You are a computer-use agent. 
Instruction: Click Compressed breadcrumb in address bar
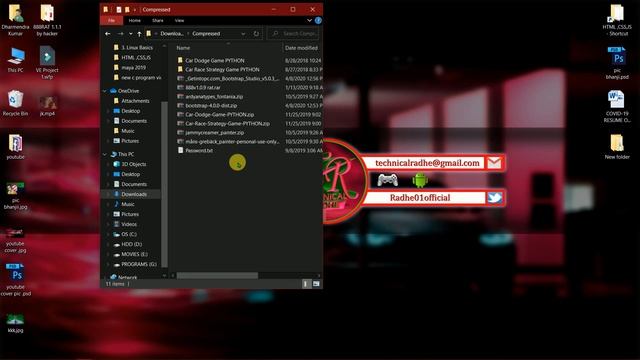[x=206, y=33]
